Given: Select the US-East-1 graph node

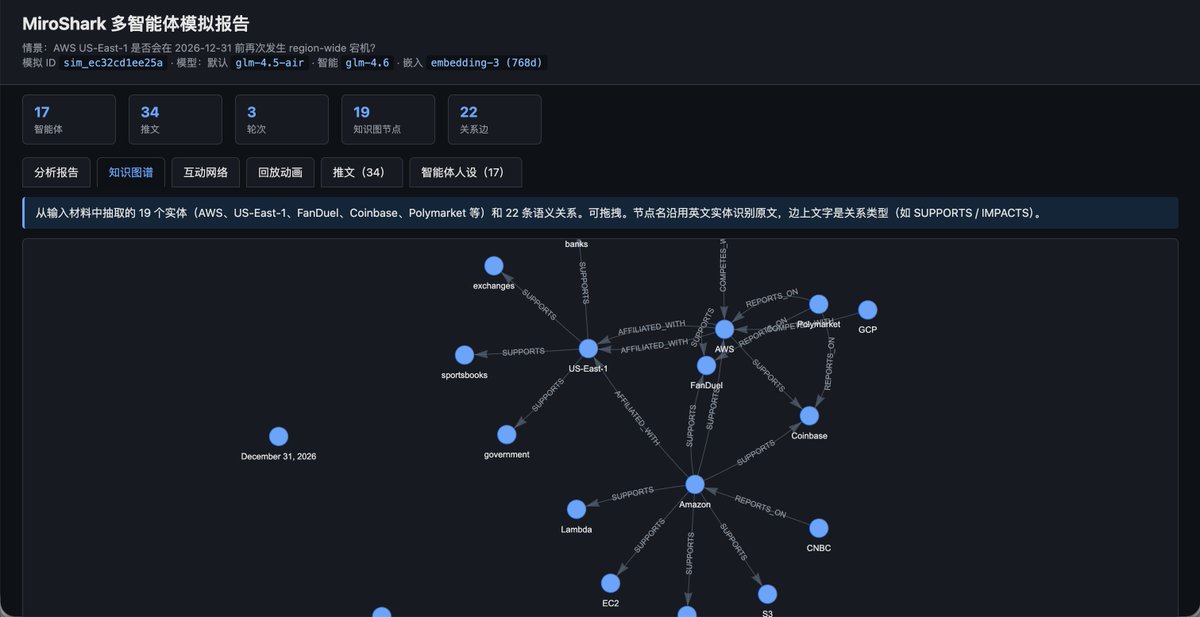Looking at the screenshot, I should [x=588, y=348].
